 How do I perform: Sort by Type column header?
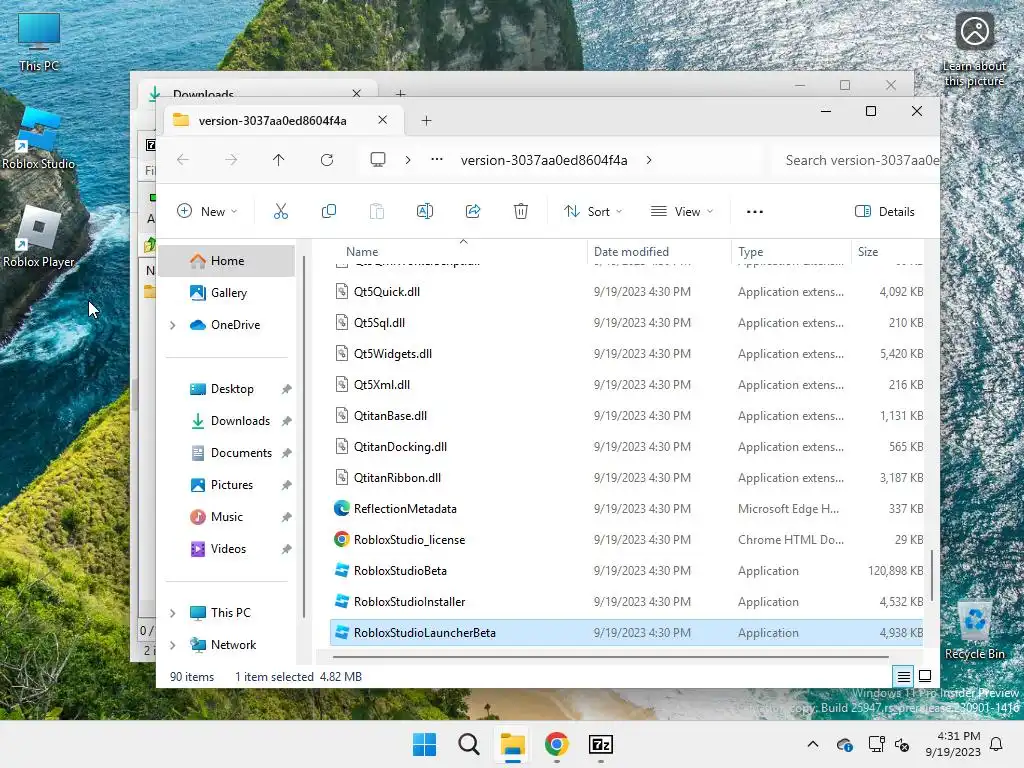tap(750, 251)
